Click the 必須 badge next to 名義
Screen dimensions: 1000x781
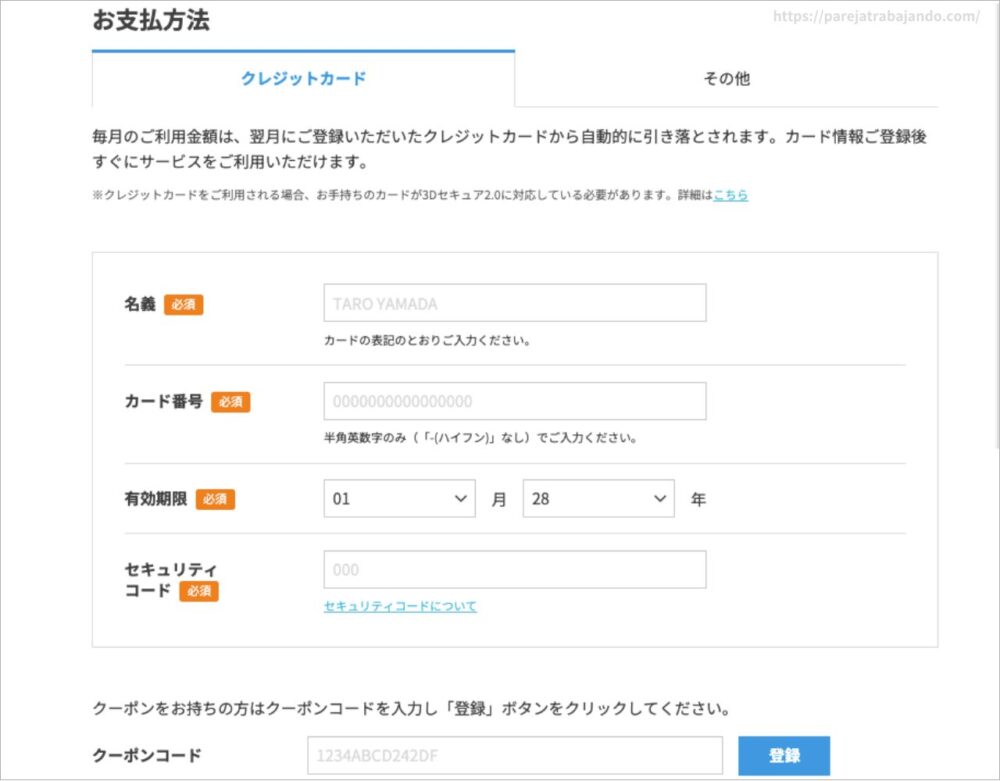(x=184, y=305)
